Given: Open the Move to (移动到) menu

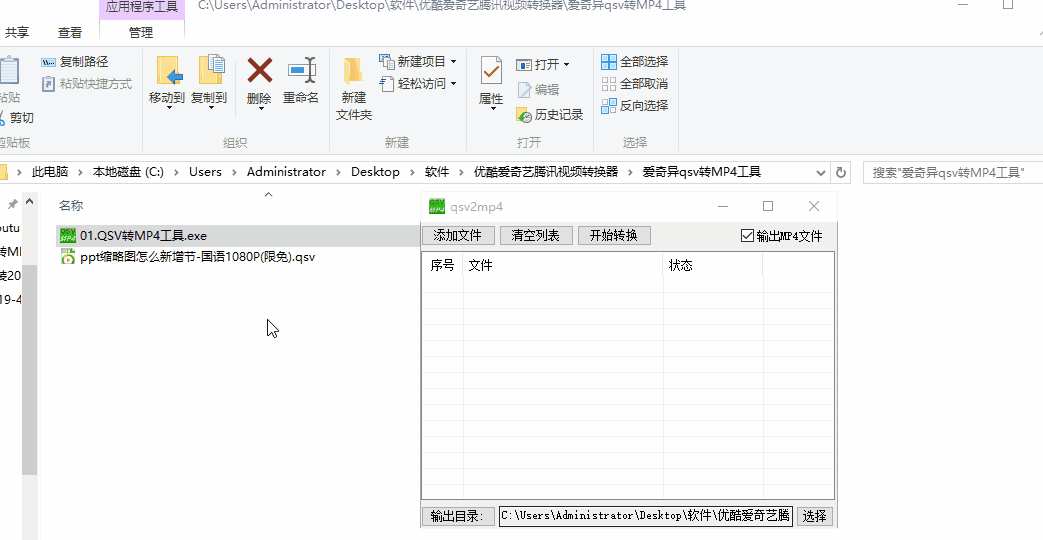Looking at the screenshot, I should (x=167, y=82).
